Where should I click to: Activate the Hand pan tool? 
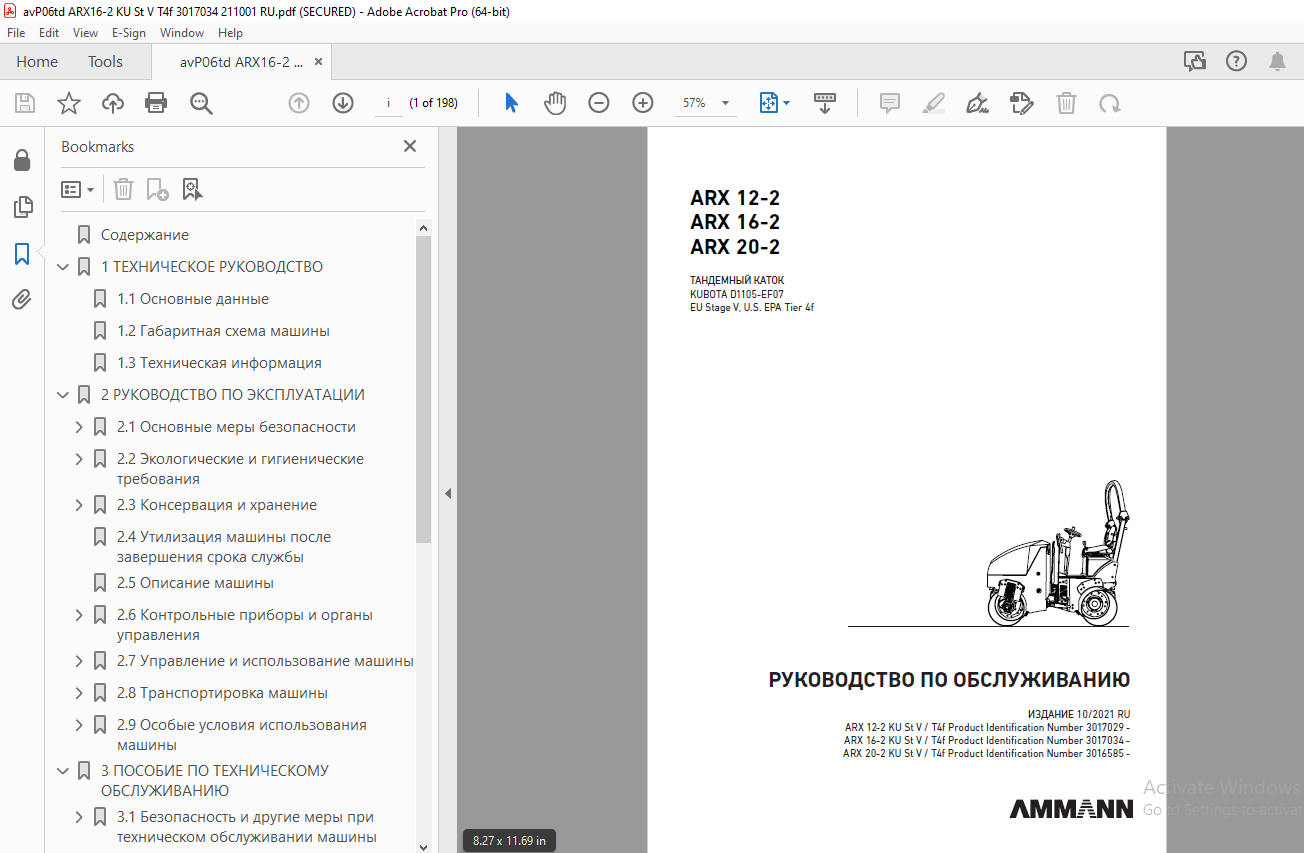click(555, 103)
